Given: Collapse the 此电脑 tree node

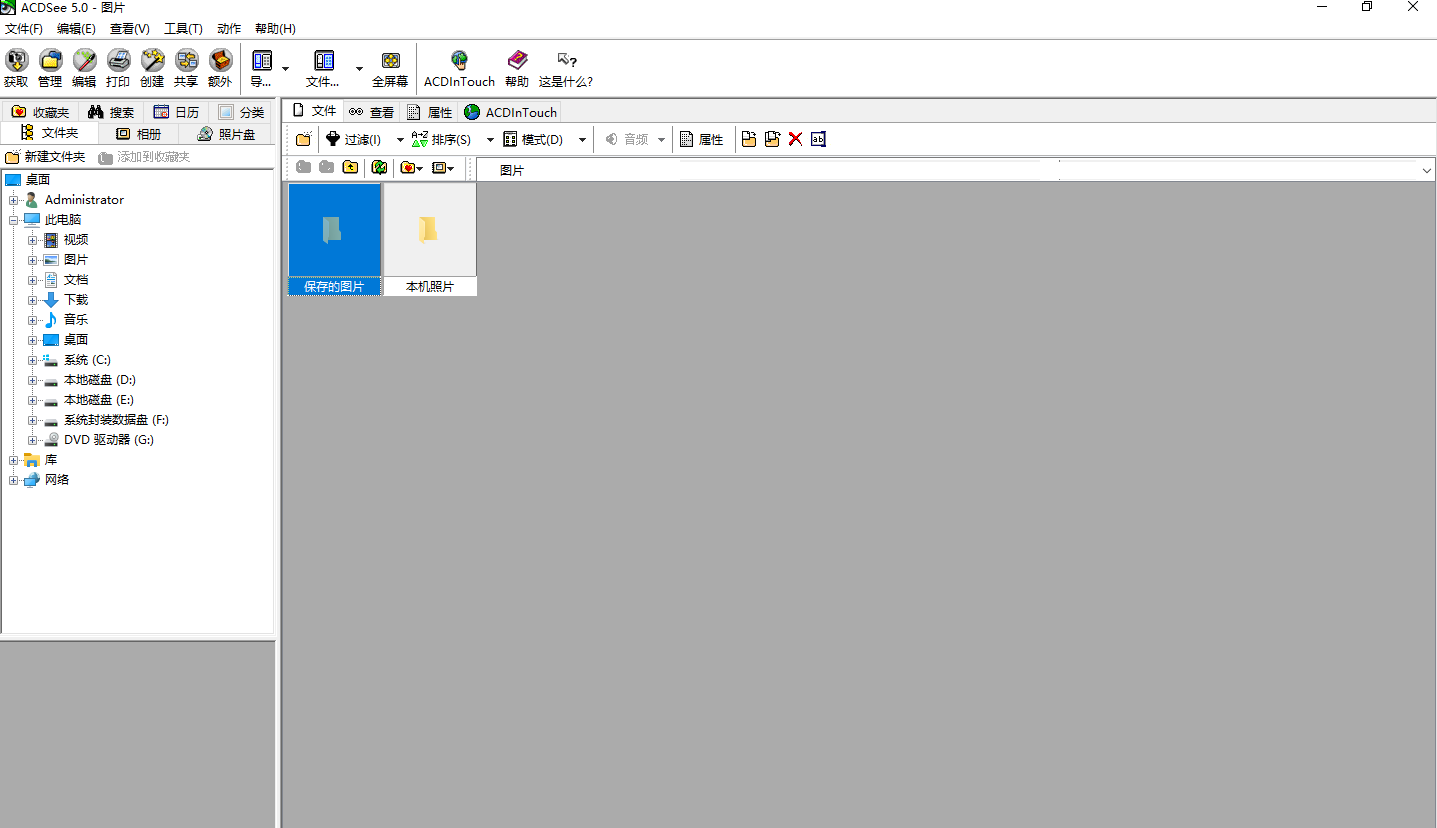Looking at the screenshot, I should point(14,220).
